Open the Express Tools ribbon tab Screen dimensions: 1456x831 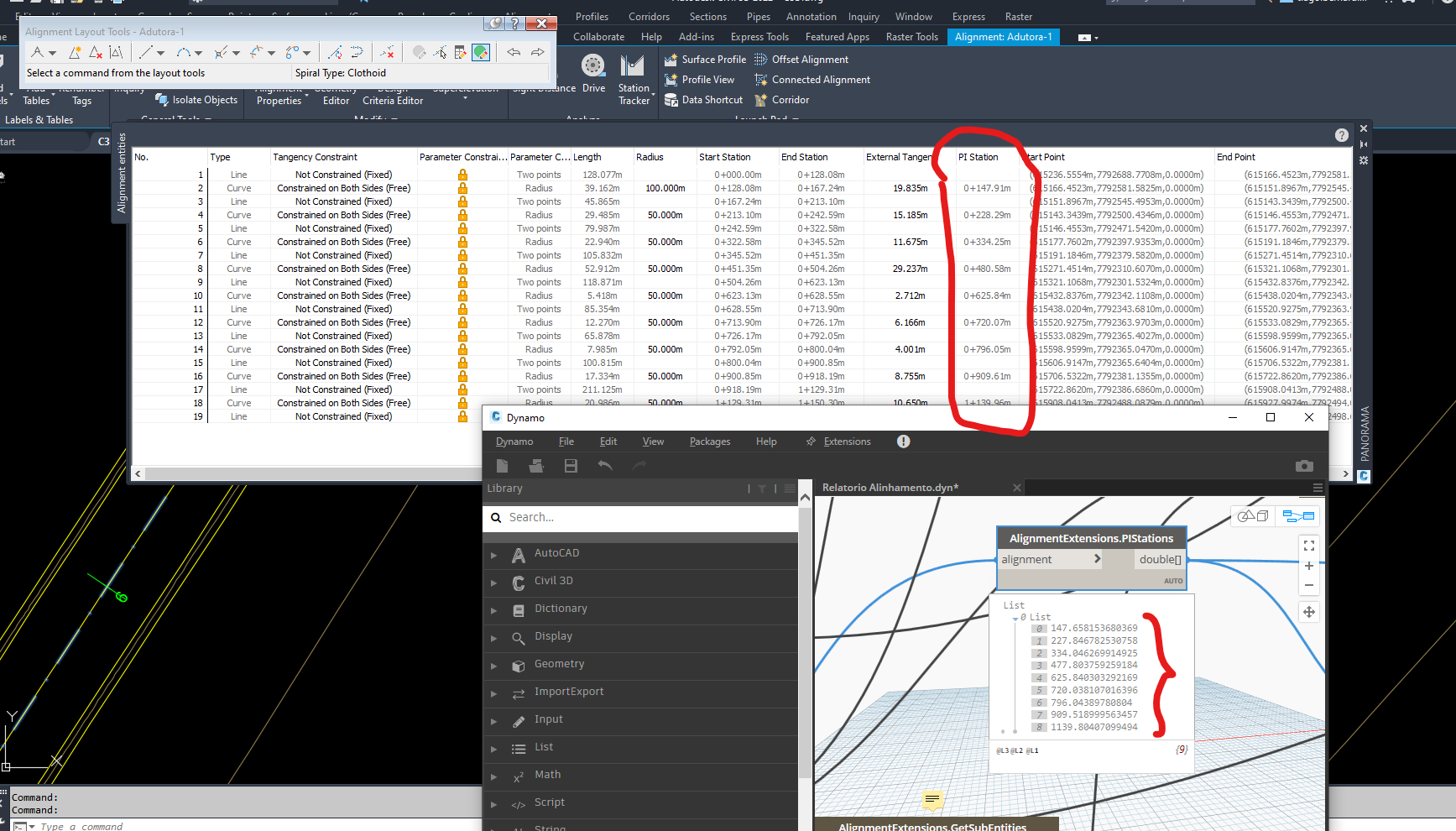[x=759, y=37]
